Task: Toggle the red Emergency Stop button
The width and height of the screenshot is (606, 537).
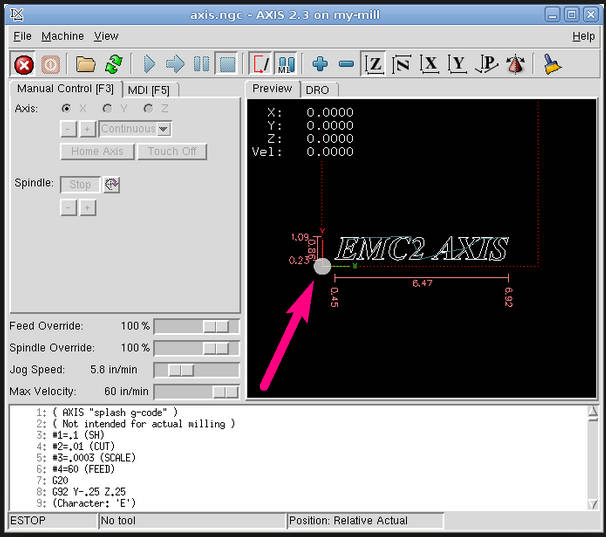Action: coord(24,64)
